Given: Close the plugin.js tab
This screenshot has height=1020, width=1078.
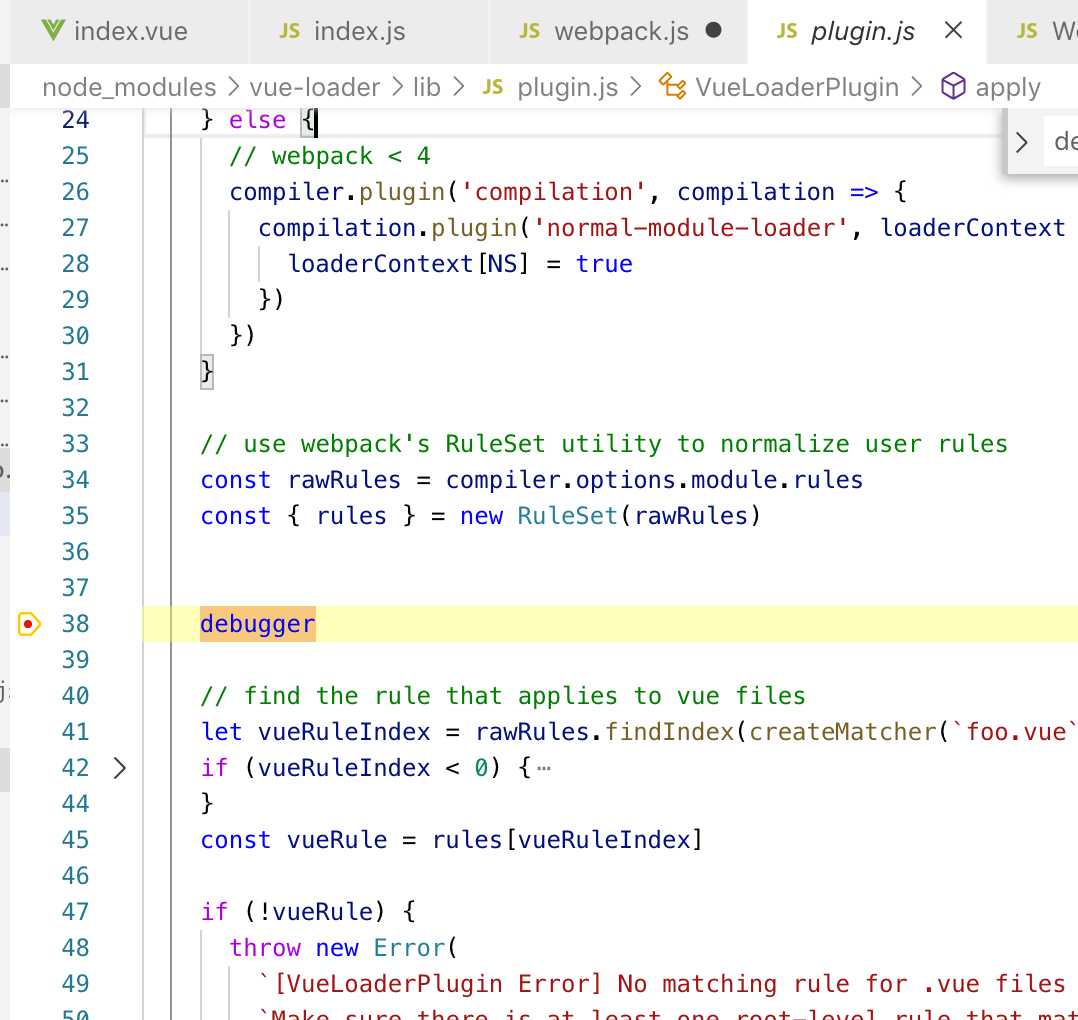Looking at the screenshot, I should click(954, 30).
